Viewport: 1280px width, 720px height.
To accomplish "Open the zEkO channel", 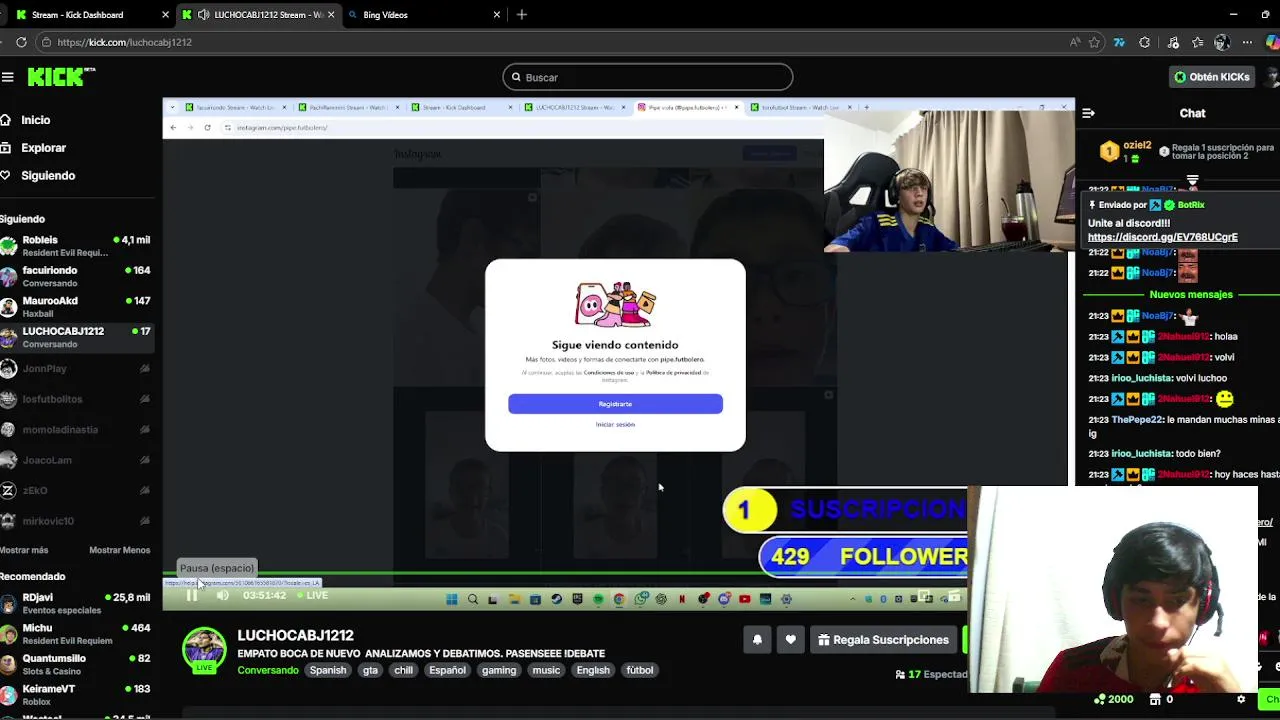I will point(77,491).
